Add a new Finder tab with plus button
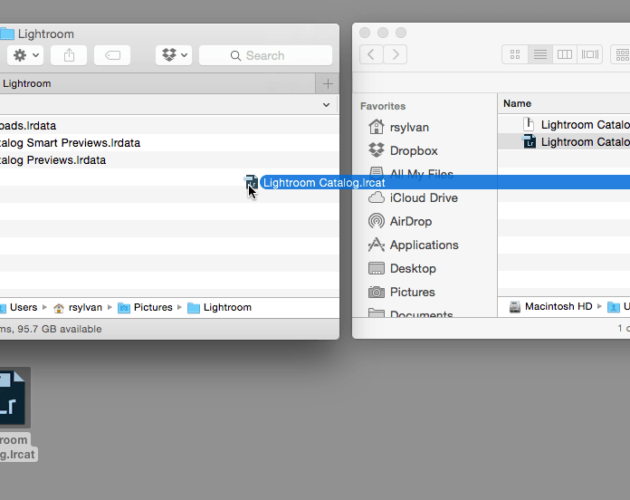The height and width of the screenshot is (500, 630). point(327,84)
